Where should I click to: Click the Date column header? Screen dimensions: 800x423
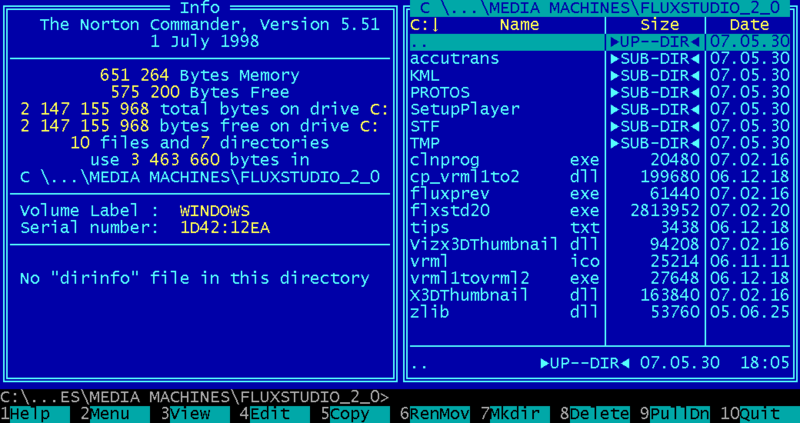(749, 24)
